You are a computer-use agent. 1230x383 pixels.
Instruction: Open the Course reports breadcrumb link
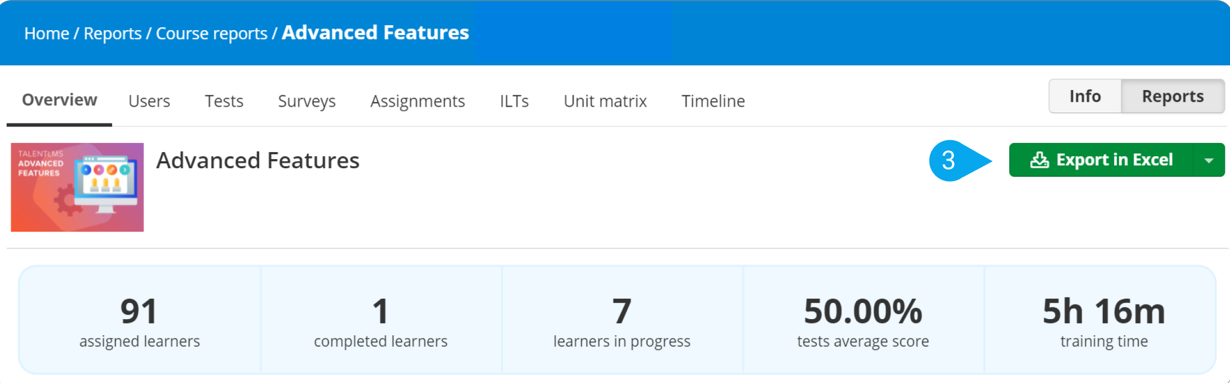coord(211,33)
